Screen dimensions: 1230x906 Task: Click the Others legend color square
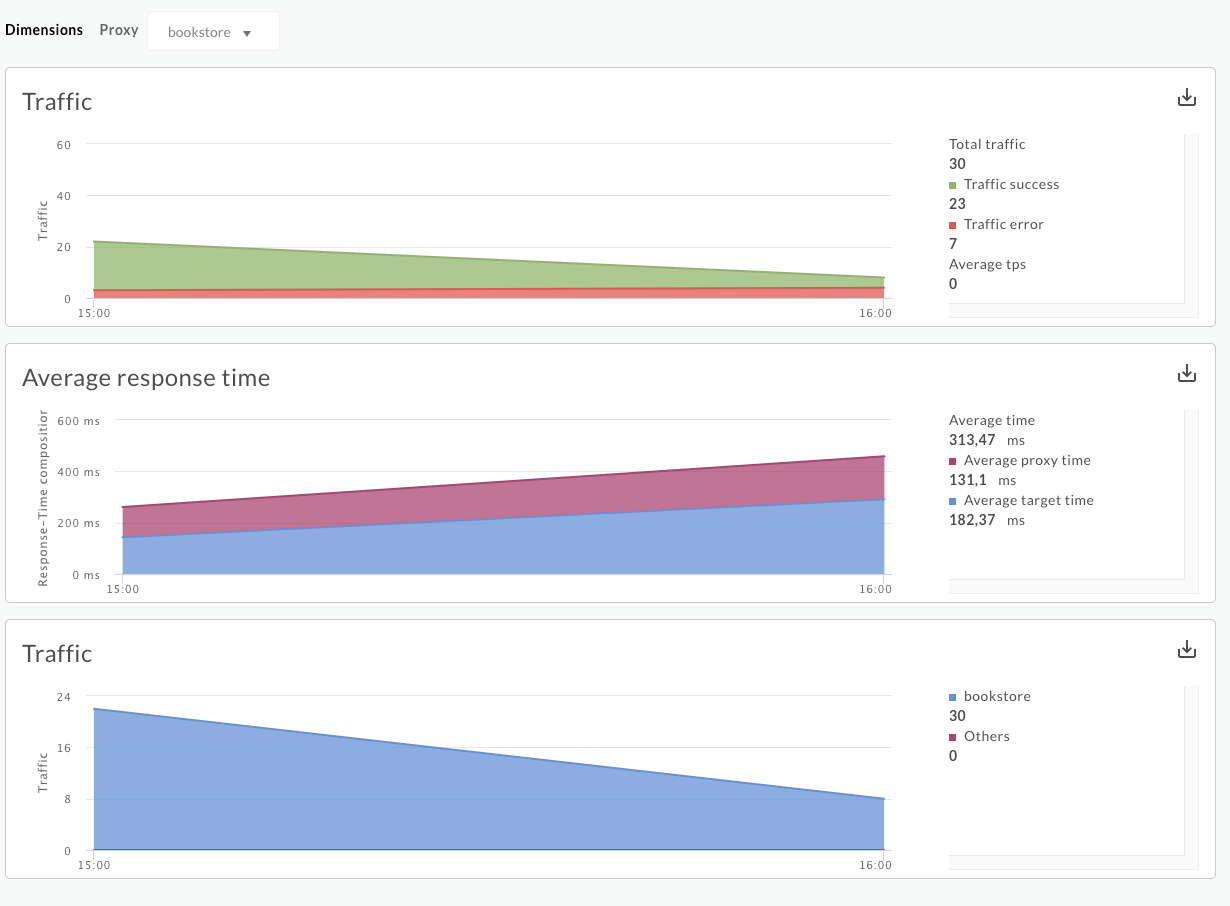pyautogui.click(x=953, y=737)
